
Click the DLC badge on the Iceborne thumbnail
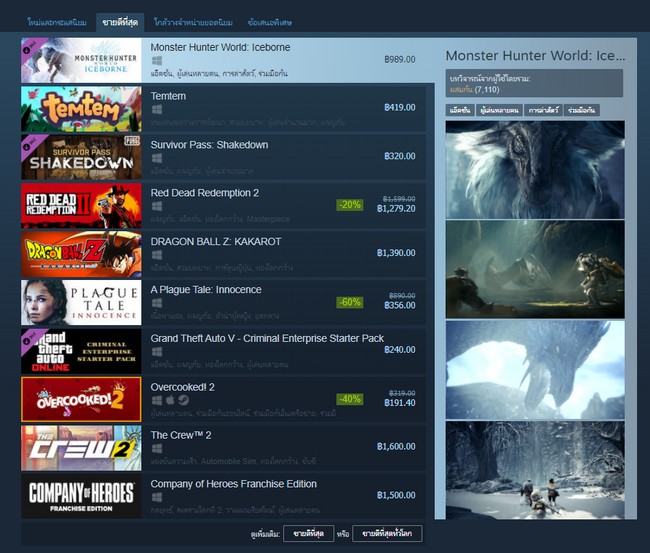click(30, 47)
